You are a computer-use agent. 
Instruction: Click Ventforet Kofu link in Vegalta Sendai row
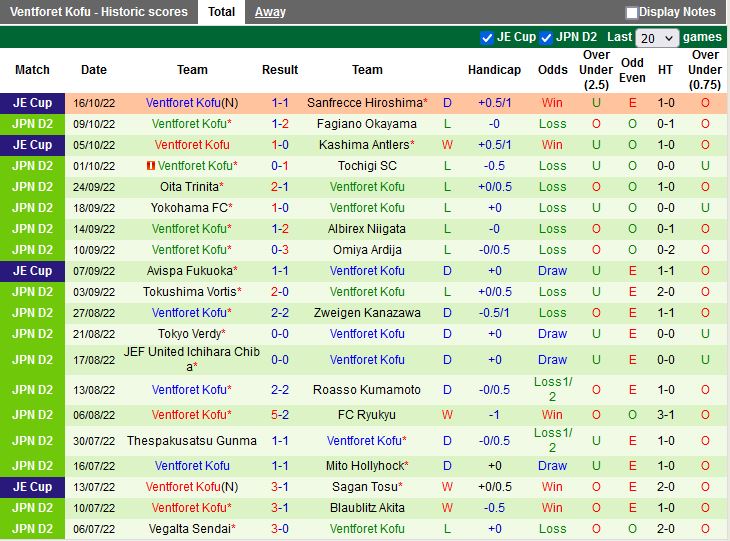(x=367, y=528)
